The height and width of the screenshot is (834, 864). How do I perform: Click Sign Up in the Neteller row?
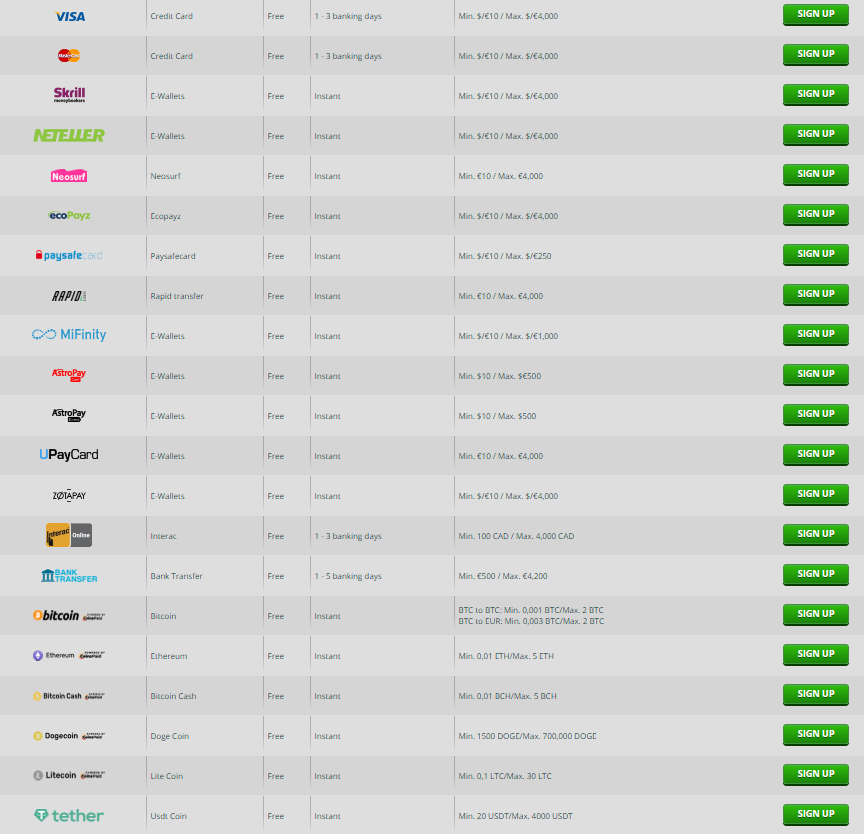[x=816, y=134]
